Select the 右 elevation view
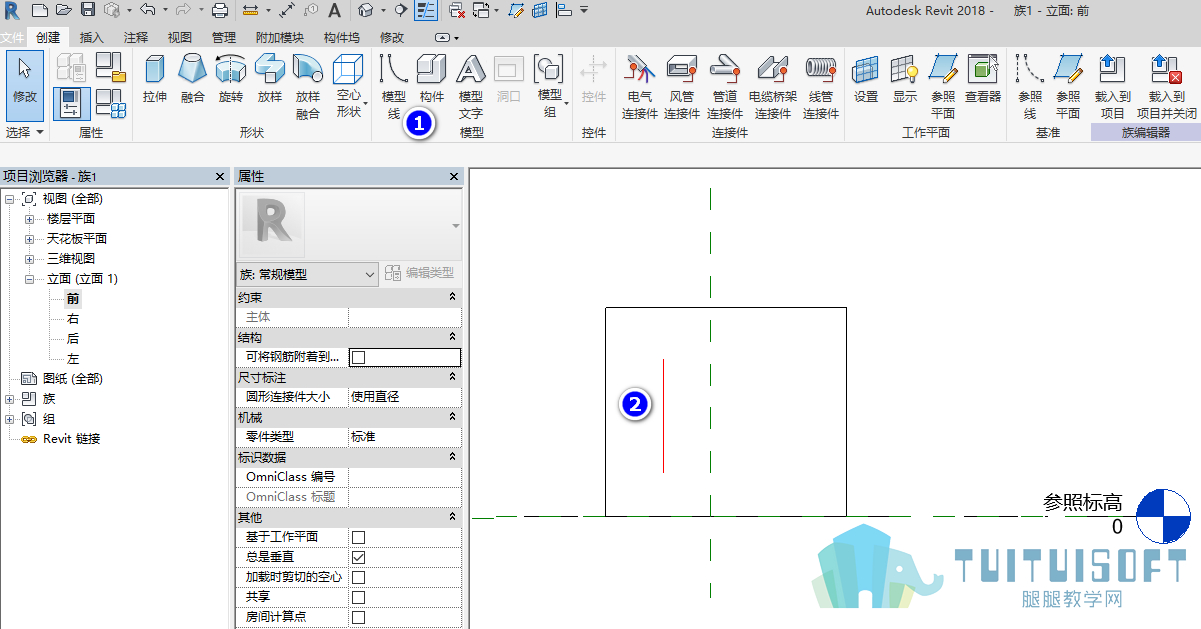 pyautogui.click(x=73, y=318)
